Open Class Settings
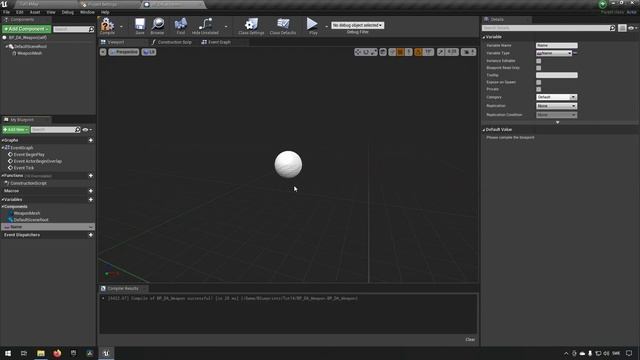Viewport: 640px width, 360px height. click(x=251, y=25)
